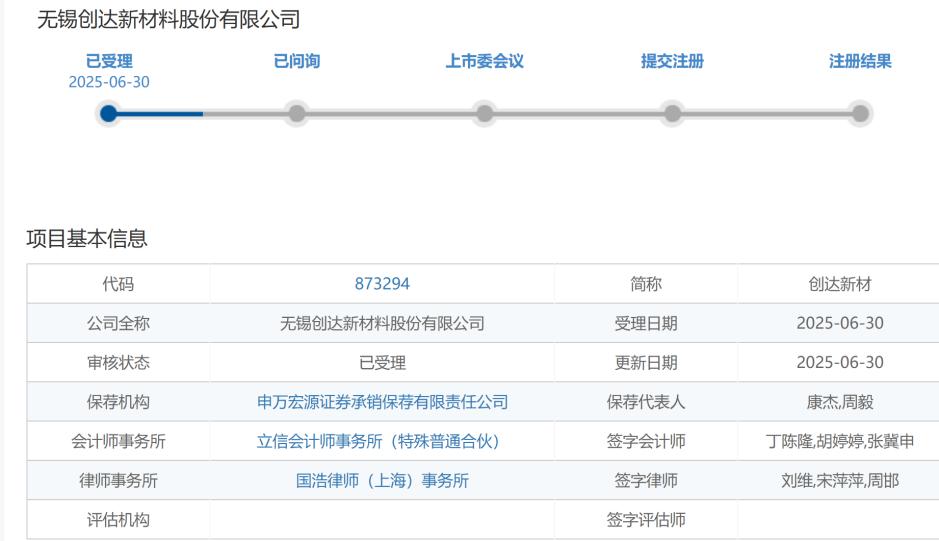Click the 项目基本信息 section heading

(x=87, y=238)
